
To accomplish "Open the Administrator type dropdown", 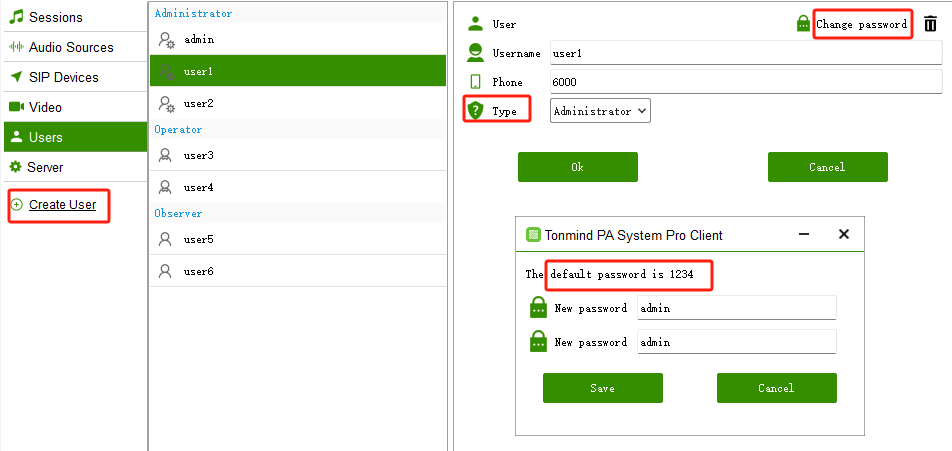I will click(600, 111).
